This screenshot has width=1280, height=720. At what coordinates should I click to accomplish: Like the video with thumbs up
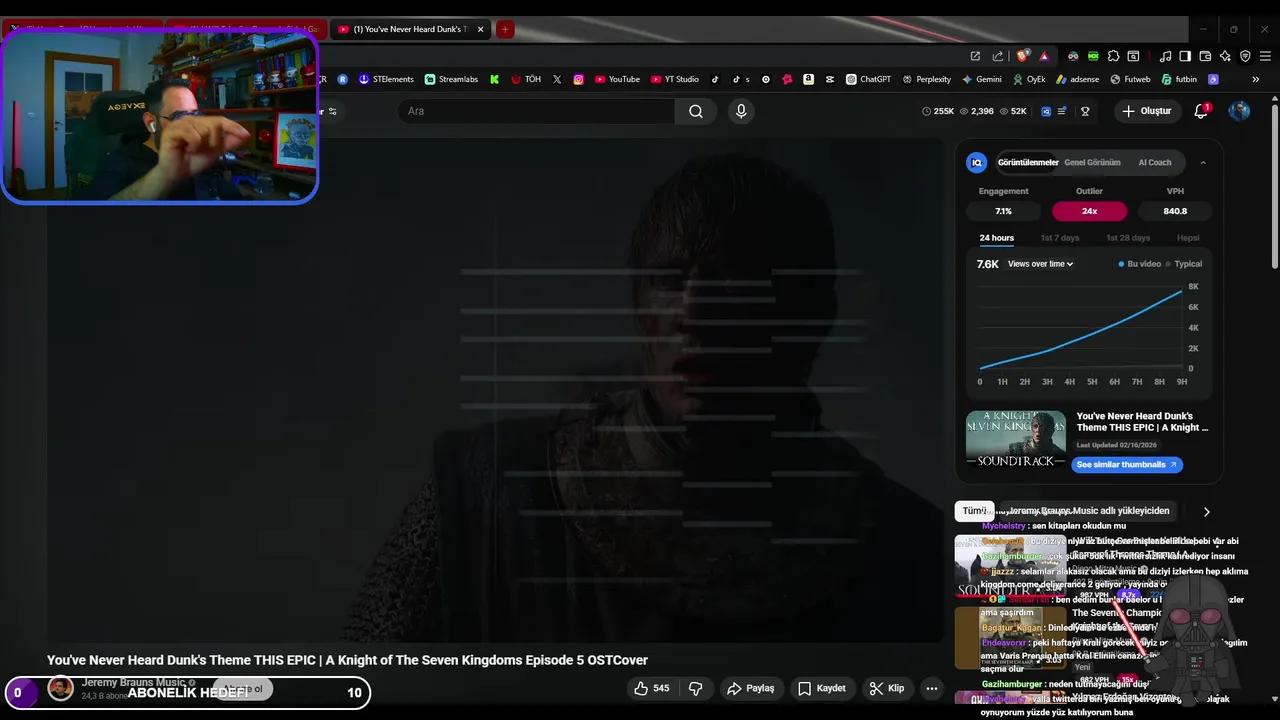pyautogui.click(x=652, y=688)
